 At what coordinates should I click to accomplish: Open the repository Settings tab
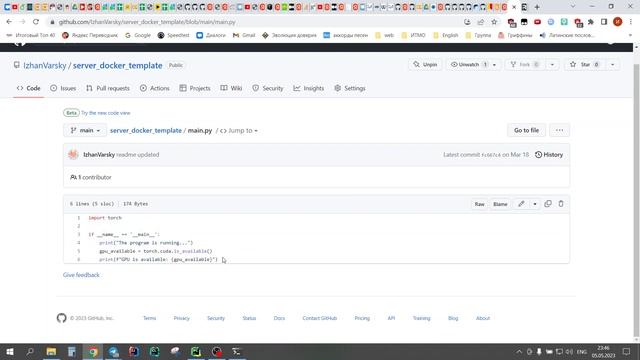coord(350,88)
